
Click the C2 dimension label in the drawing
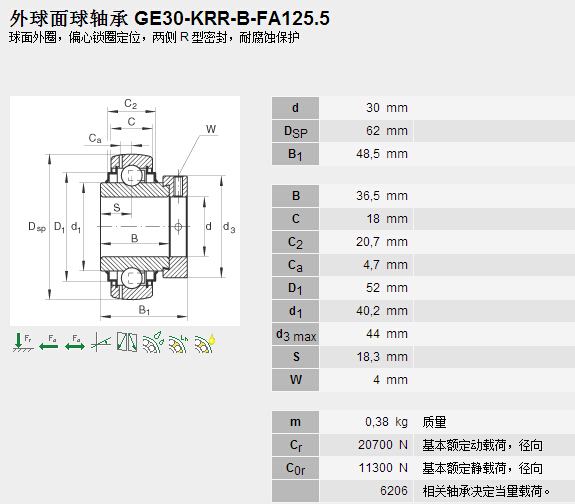point(131,103)
